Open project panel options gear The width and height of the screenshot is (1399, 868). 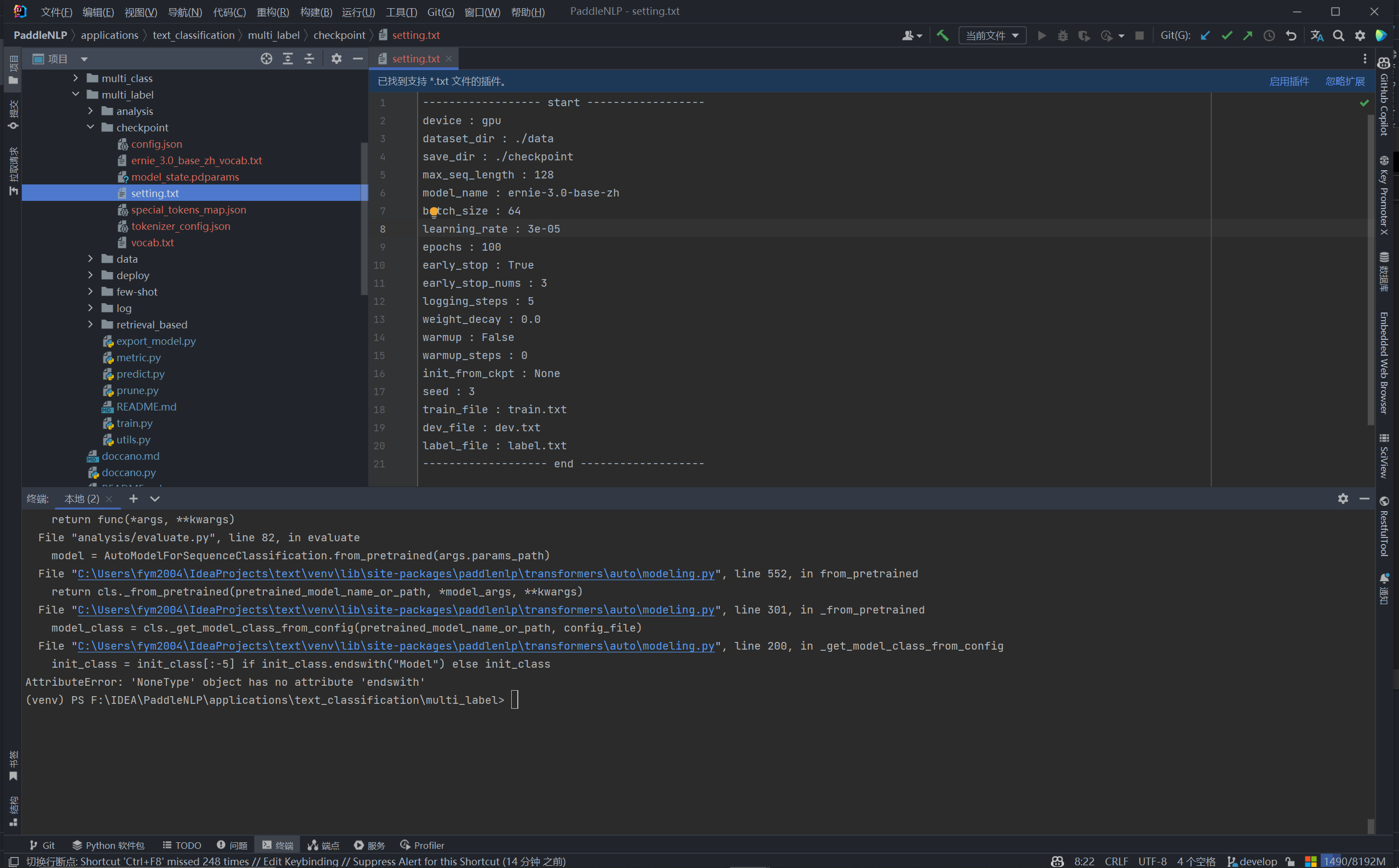337,59
